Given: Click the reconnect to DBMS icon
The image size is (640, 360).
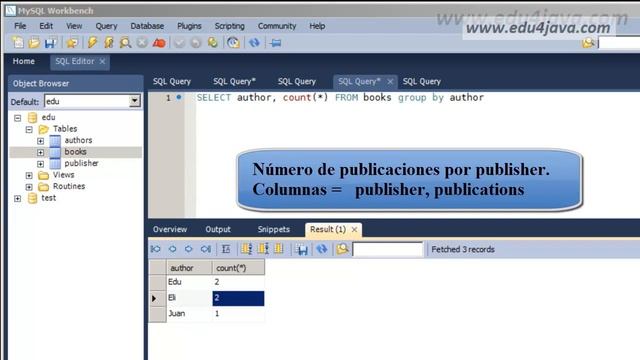Looking at the screenshot, I should [x=233, y=42].
